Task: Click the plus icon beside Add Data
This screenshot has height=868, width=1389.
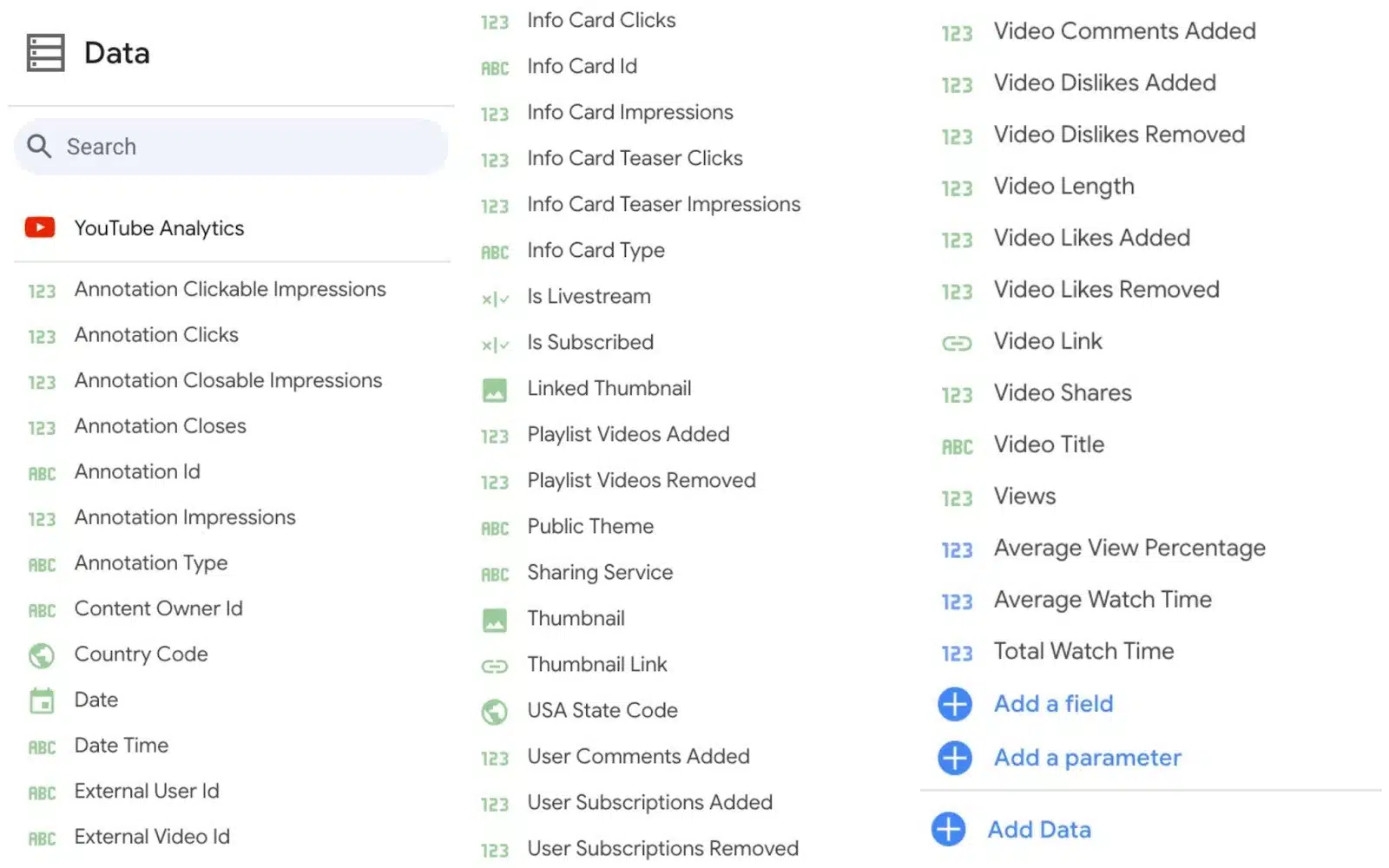Action: (948, 830)
